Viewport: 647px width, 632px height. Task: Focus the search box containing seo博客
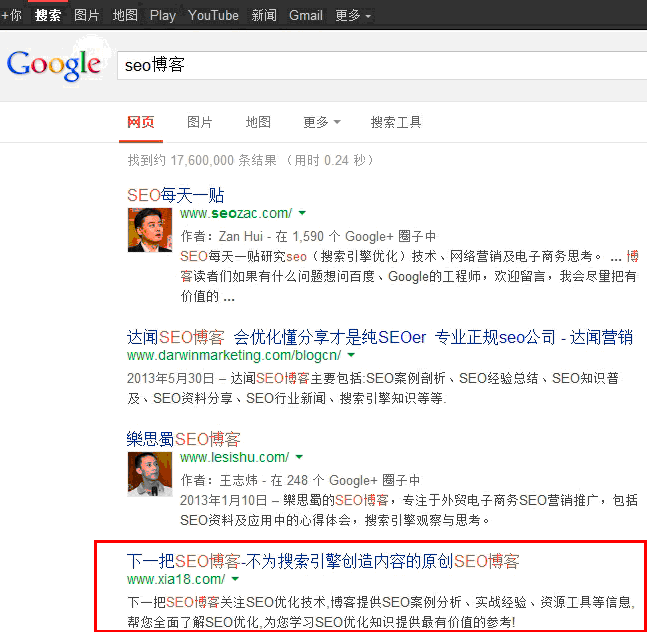(382, 66)
